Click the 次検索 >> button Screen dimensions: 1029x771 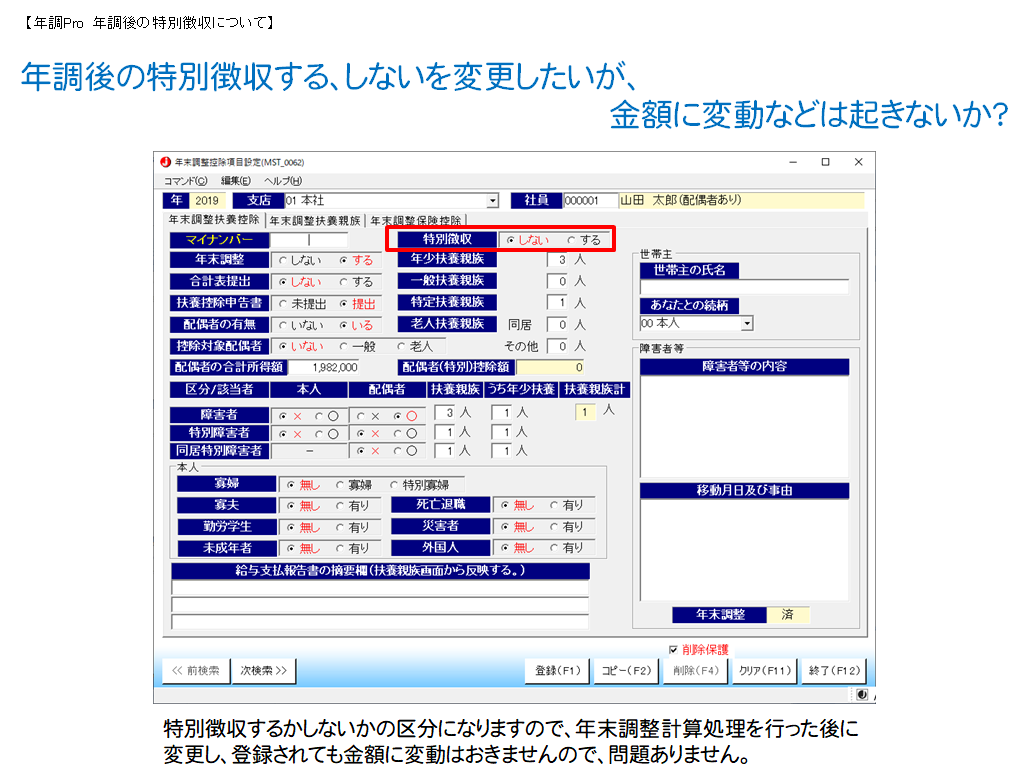(263, 671)
